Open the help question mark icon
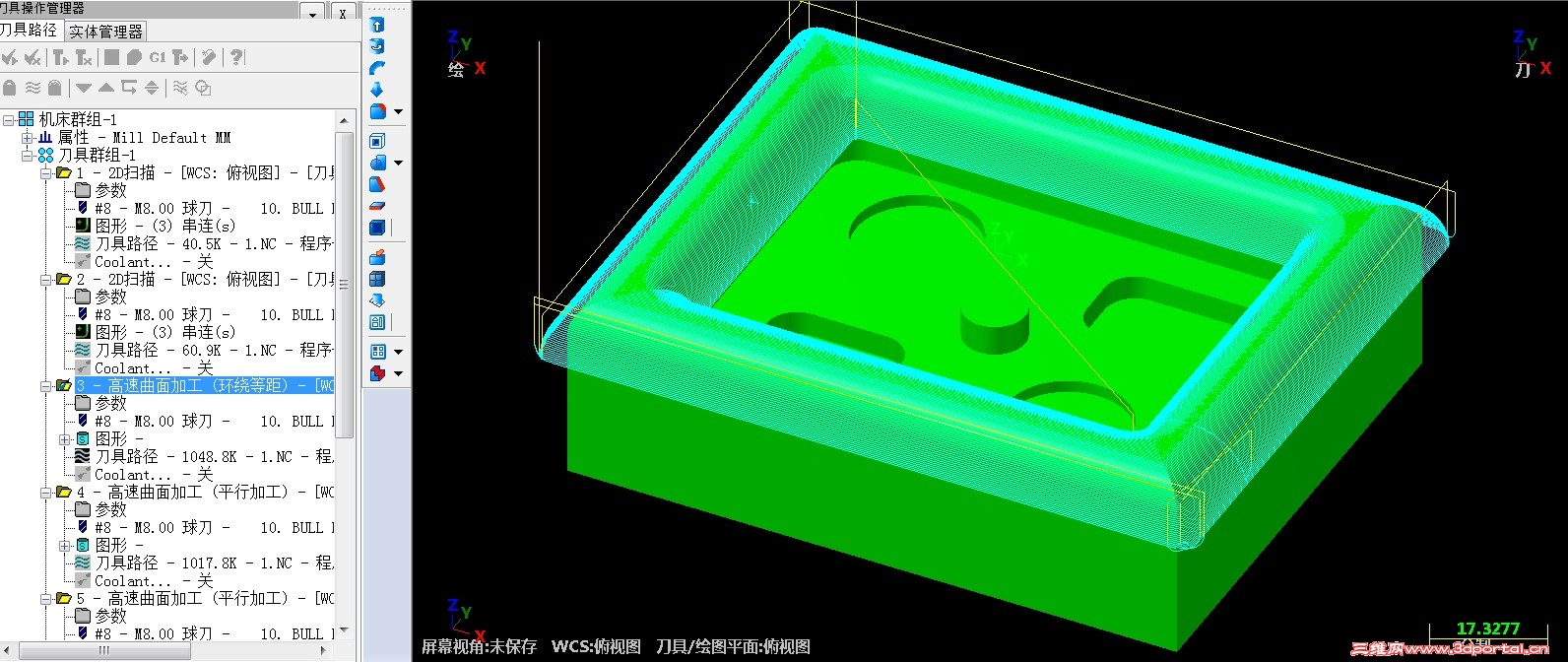1568x662 pixels. pos(236,58)
